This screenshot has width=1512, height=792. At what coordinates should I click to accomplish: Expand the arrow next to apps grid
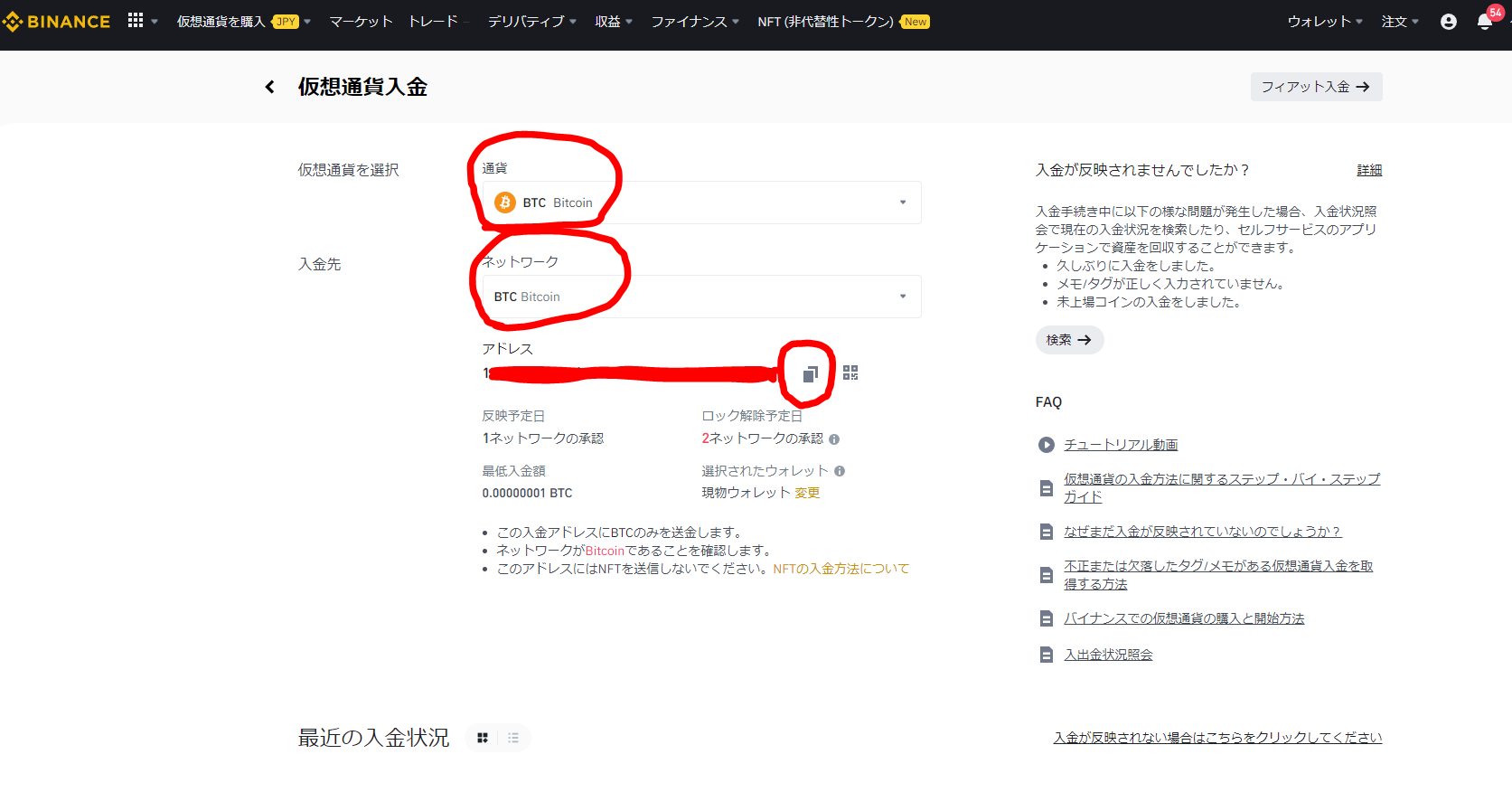pyautogui.click(x=155, y=22)
